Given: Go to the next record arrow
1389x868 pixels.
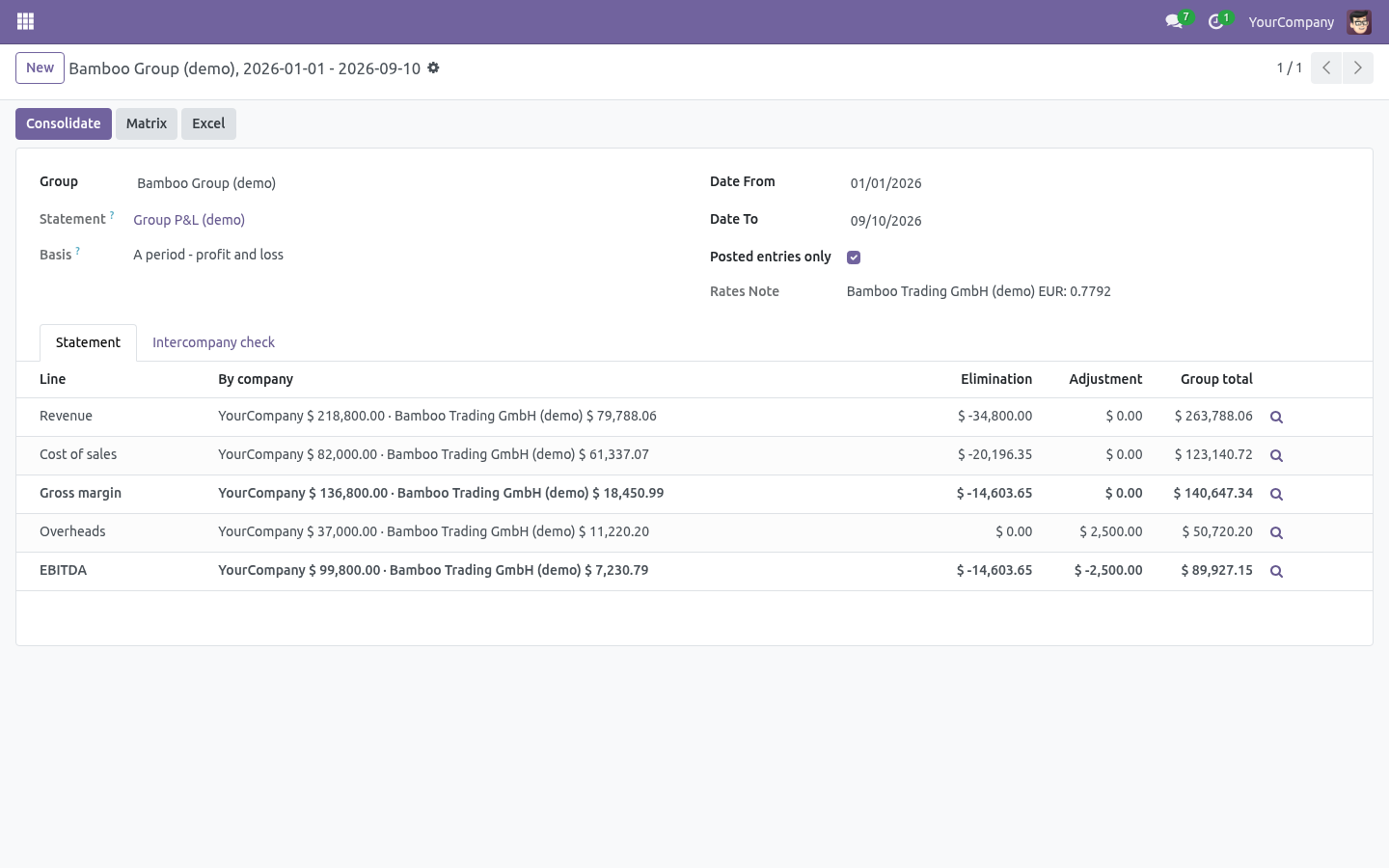Looking at the screenshot, I should click(x=1357, y=68).
